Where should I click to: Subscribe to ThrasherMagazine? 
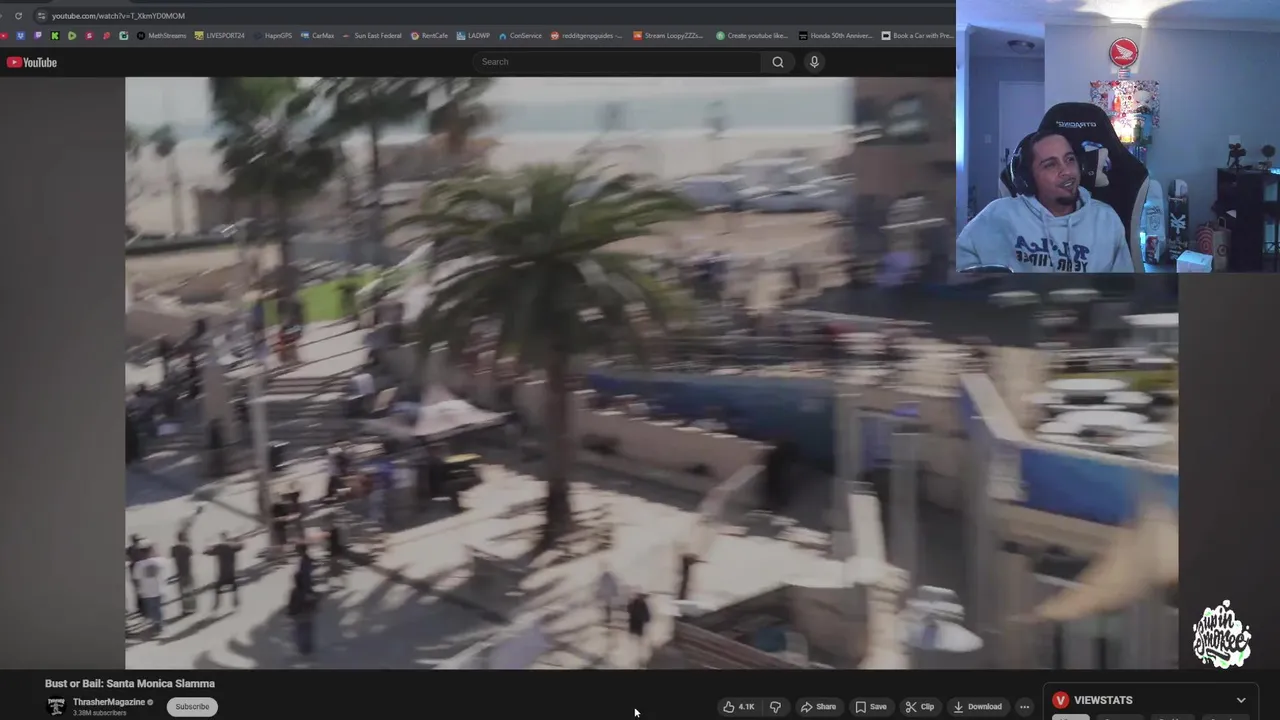click(192, 707)
